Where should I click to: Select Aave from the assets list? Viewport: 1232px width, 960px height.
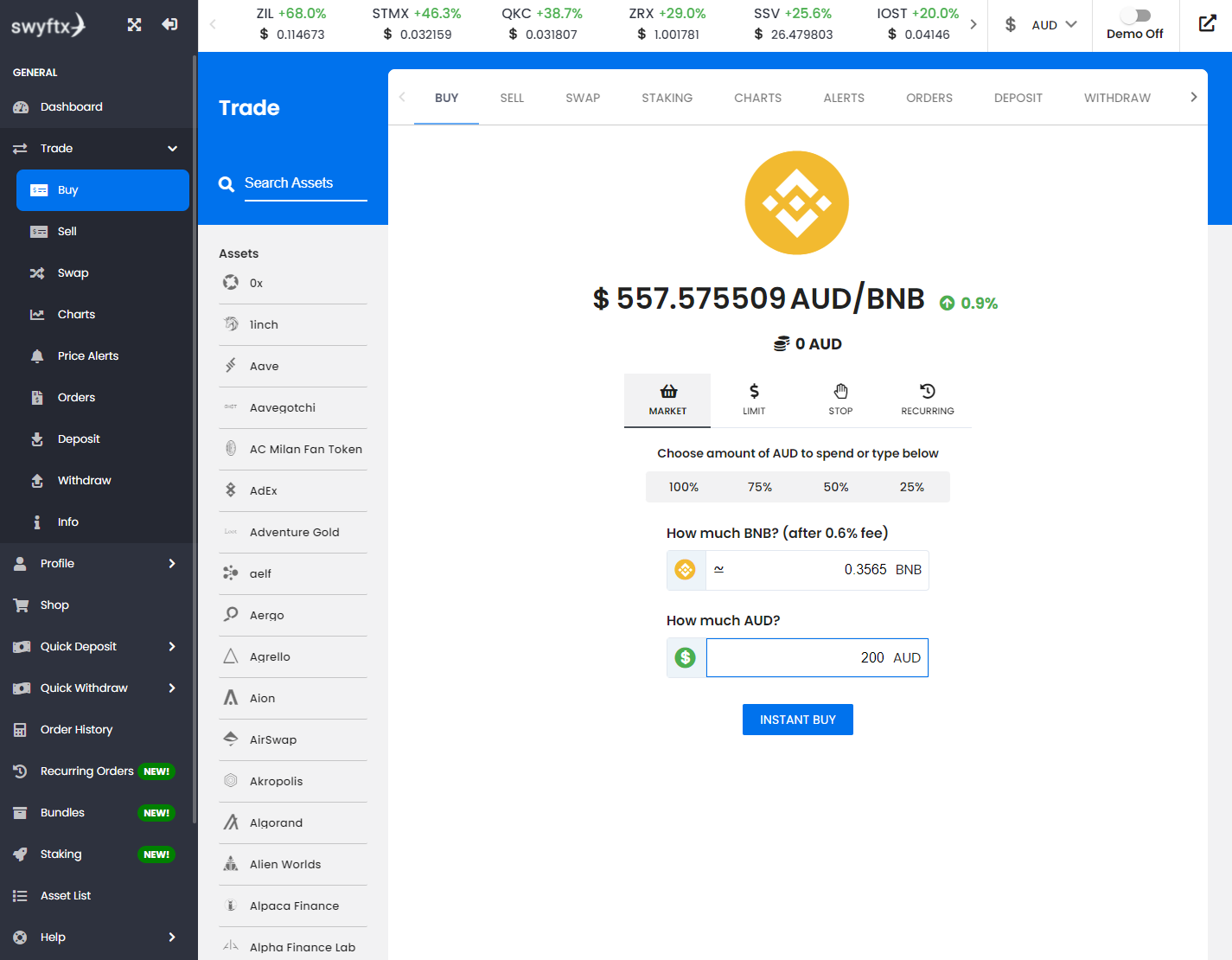(293, 367)
